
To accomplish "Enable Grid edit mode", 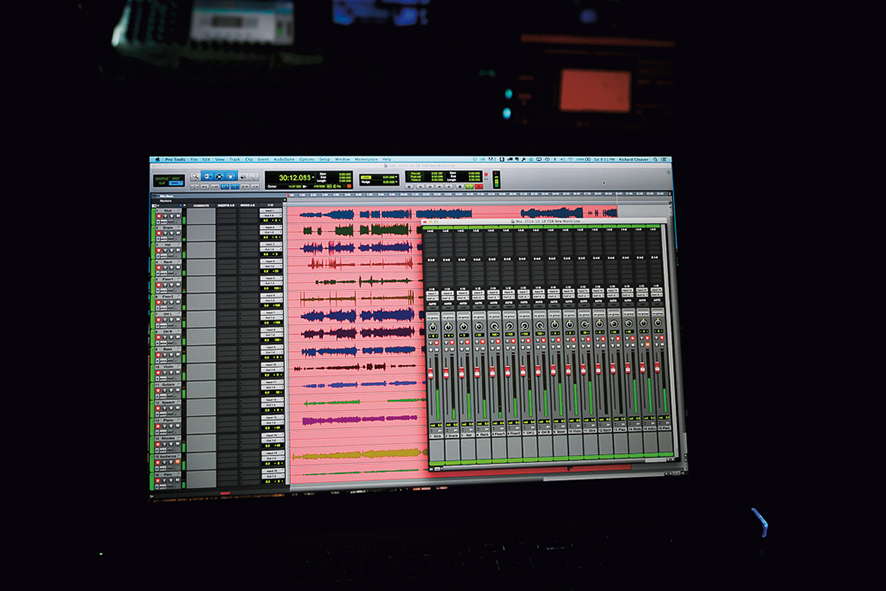I will tap(176, 183).
